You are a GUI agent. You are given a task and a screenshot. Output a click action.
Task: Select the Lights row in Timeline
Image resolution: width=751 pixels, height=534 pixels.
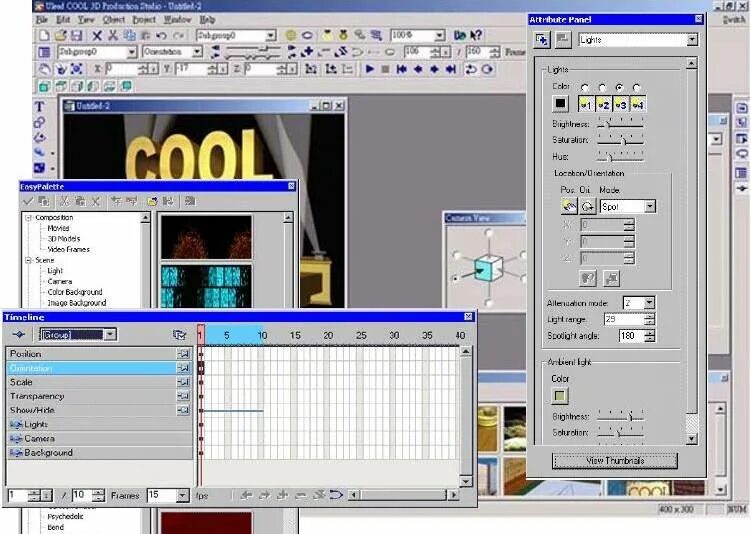point(100,424)
